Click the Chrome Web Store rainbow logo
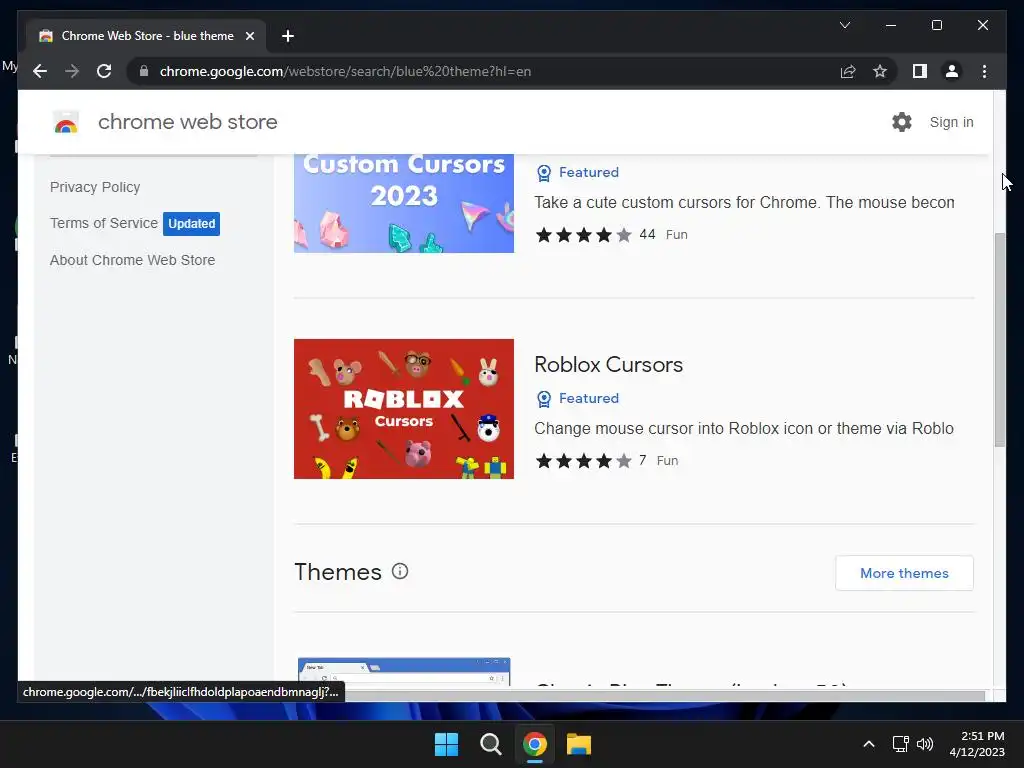The height and width of the screenshot is (768, 1024). (x=65, y=122)
